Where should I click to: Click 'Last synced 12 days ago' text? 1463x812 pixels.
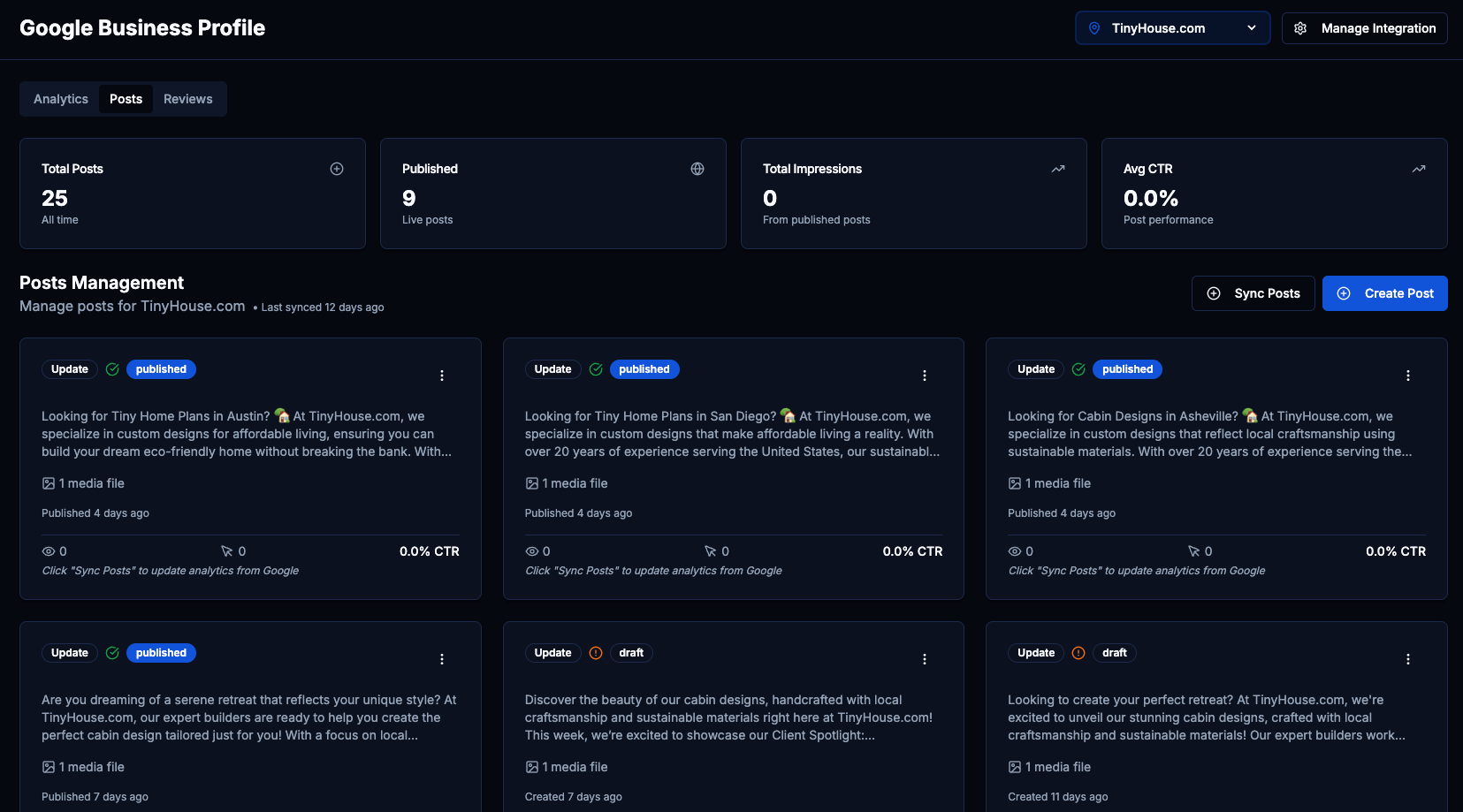(x=323, y=307)
